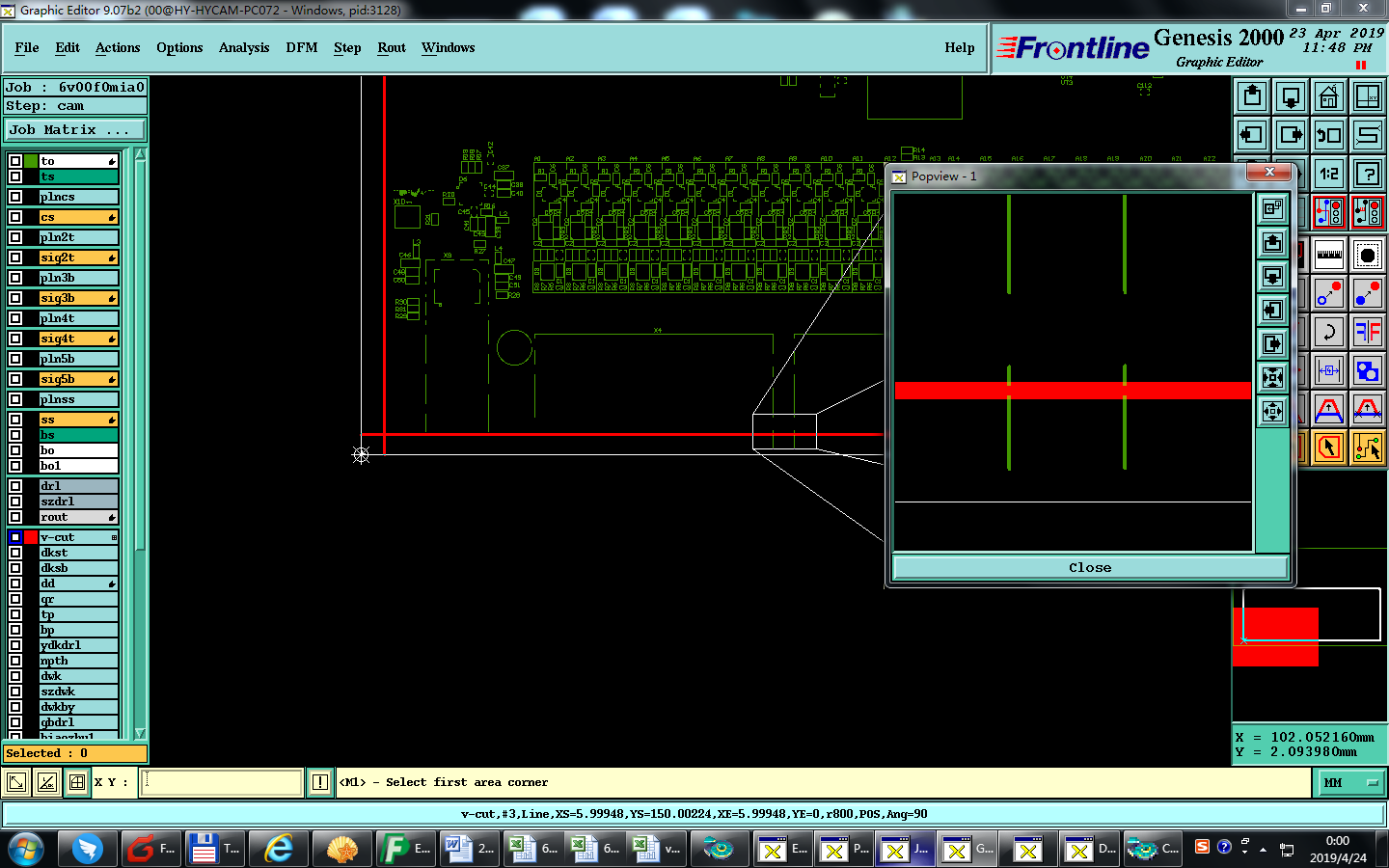The image size is (1389, 868).
Task: Click the Home view icon
Action: point(1329,96)
